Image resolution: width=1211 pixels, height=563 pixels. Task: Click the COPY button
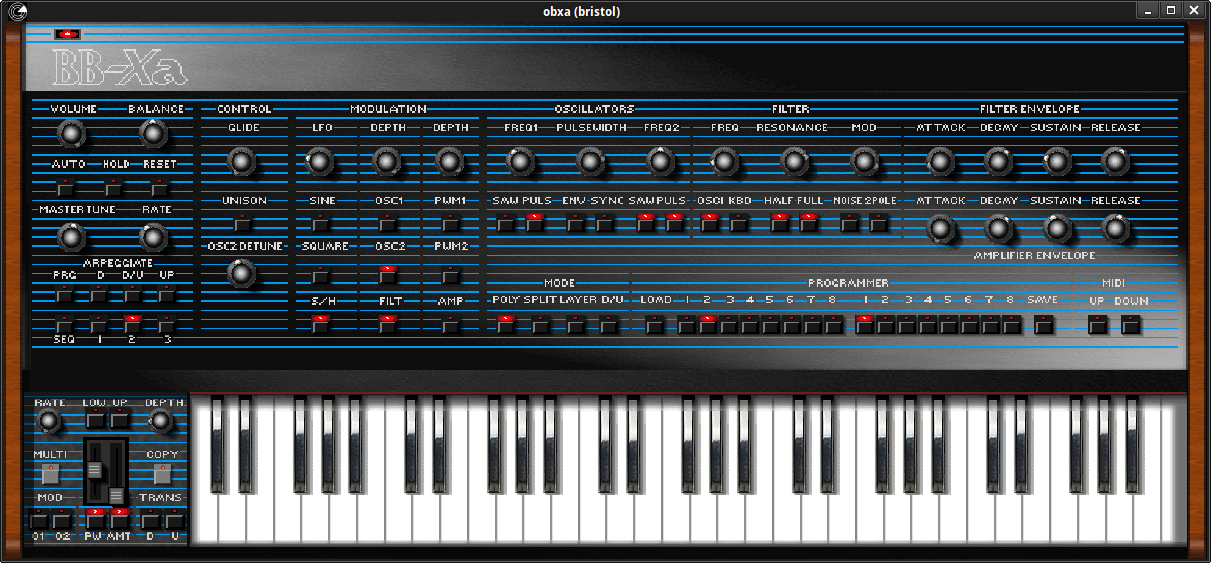pyautogui.click(x=162, y=474)
